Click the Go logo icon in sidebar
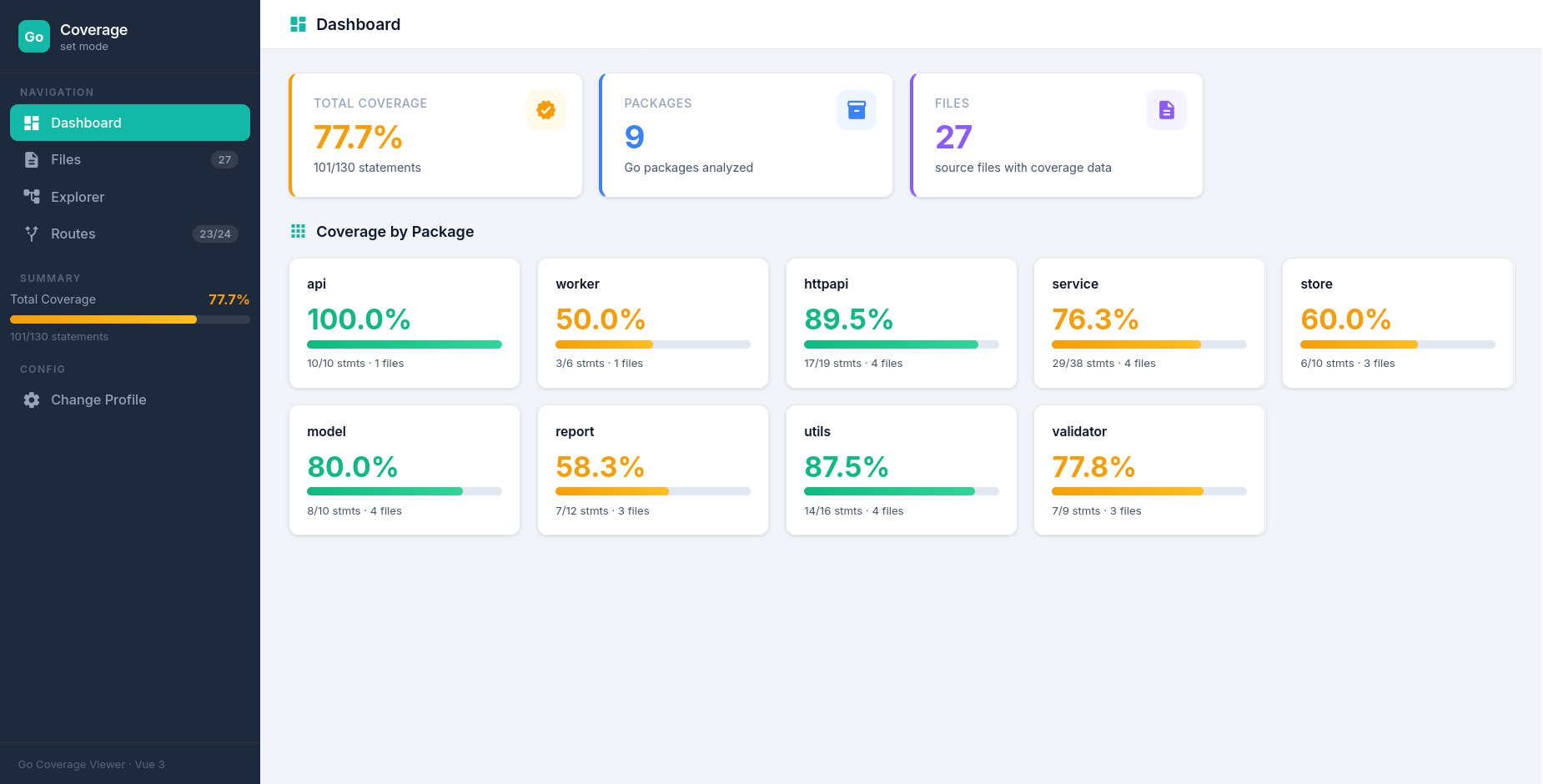This screenshot has width=1543, height=784. pos(34,37)
